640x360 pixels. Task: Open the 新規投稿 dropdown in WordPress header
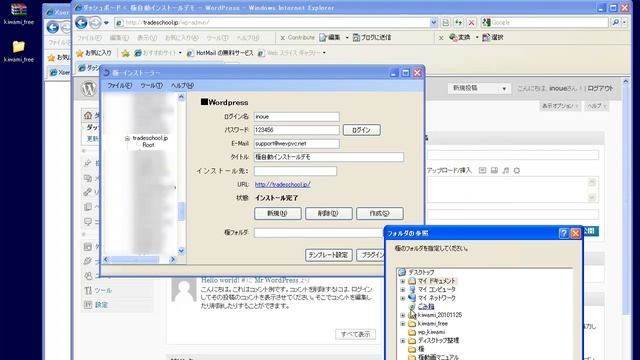[479, 89]
